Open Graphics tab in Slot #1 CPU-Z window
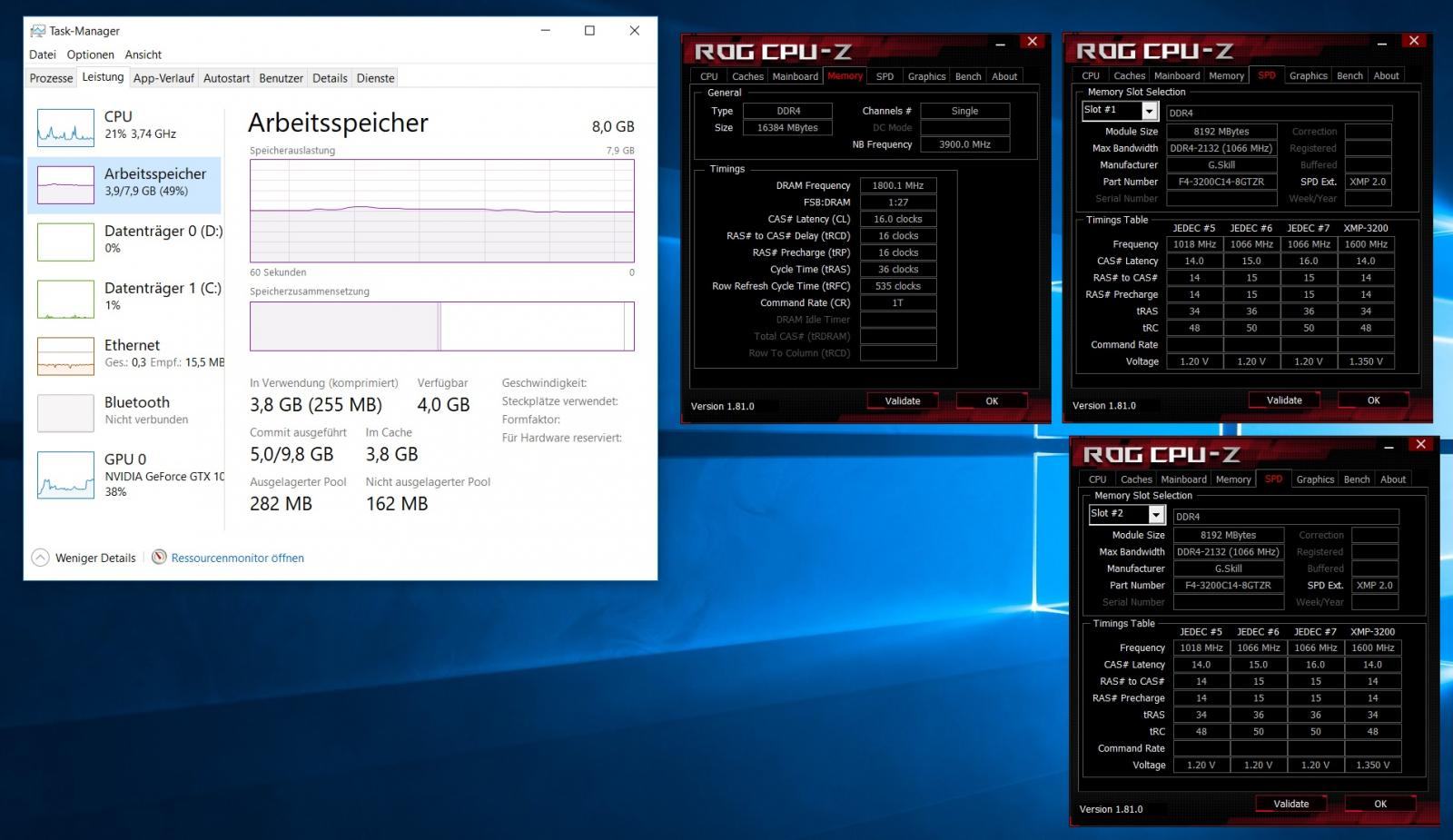 [1308, 75]
